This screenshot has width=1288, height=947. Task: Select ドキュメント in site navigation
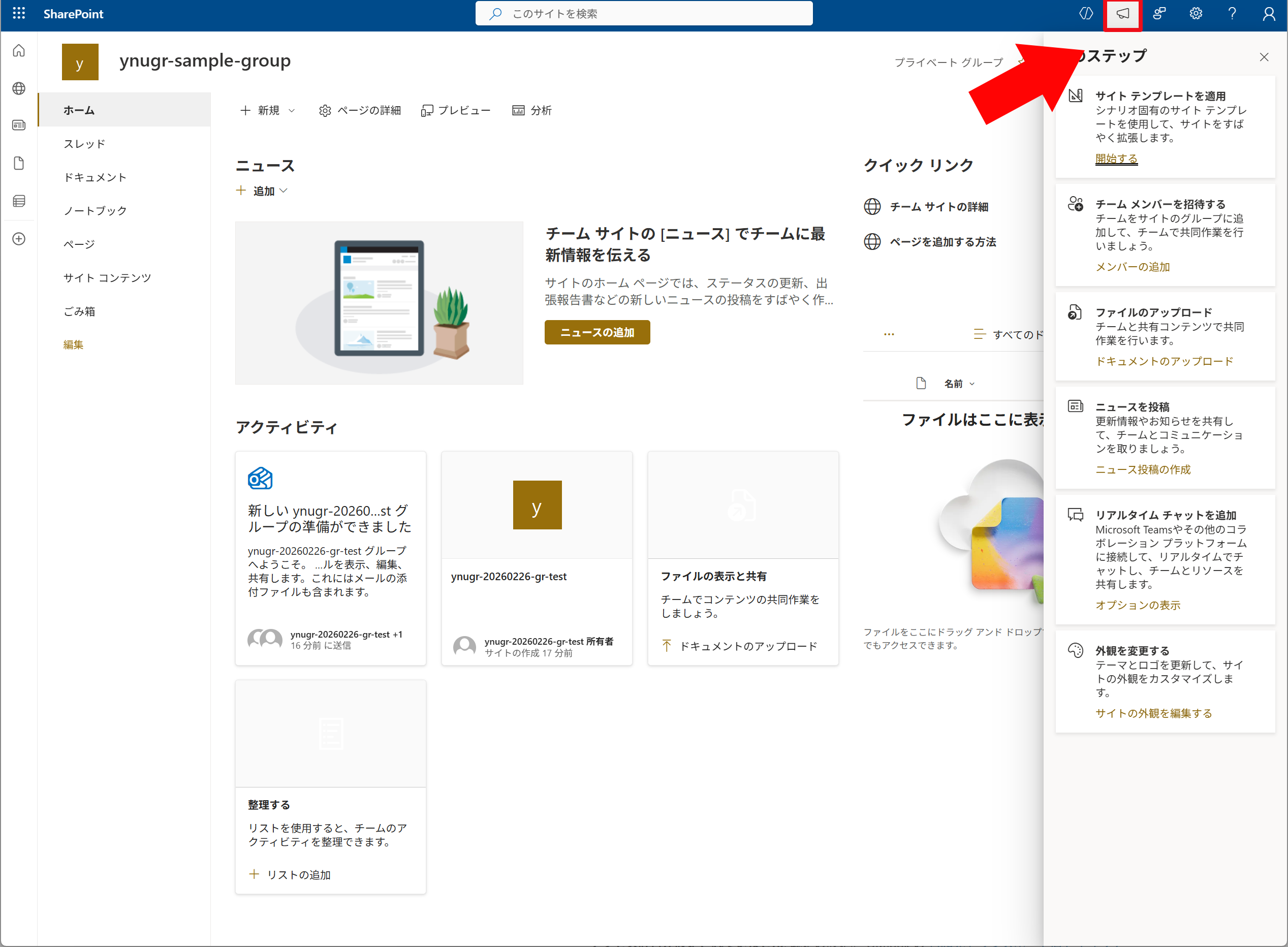(95, 177)
